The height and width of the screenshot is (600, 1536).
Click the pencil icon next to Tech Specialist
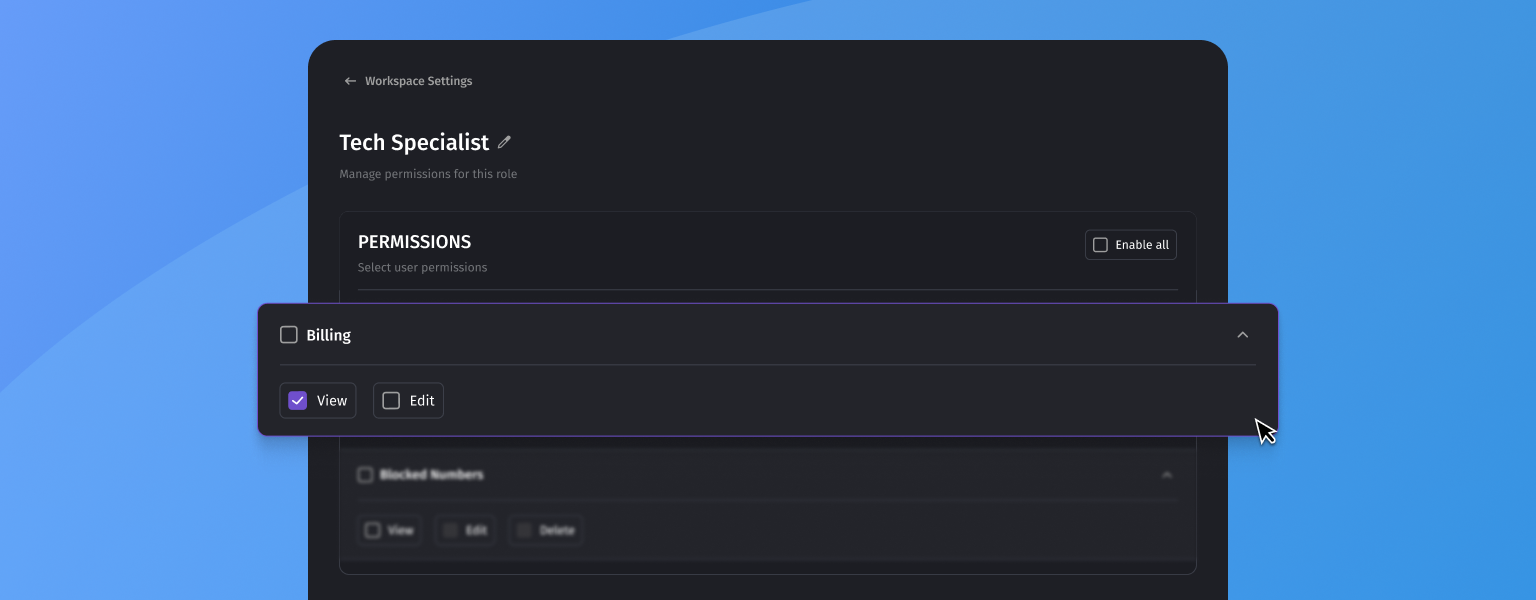(504, 142)
